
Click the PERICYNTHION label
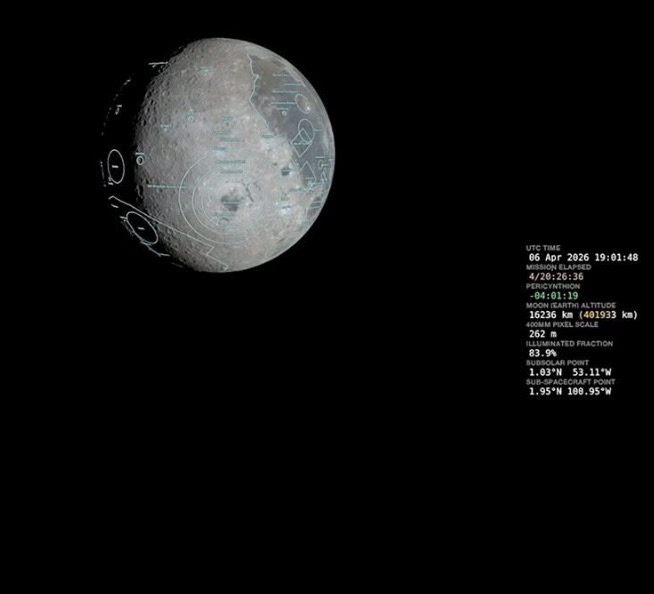(x=553, y=286)
